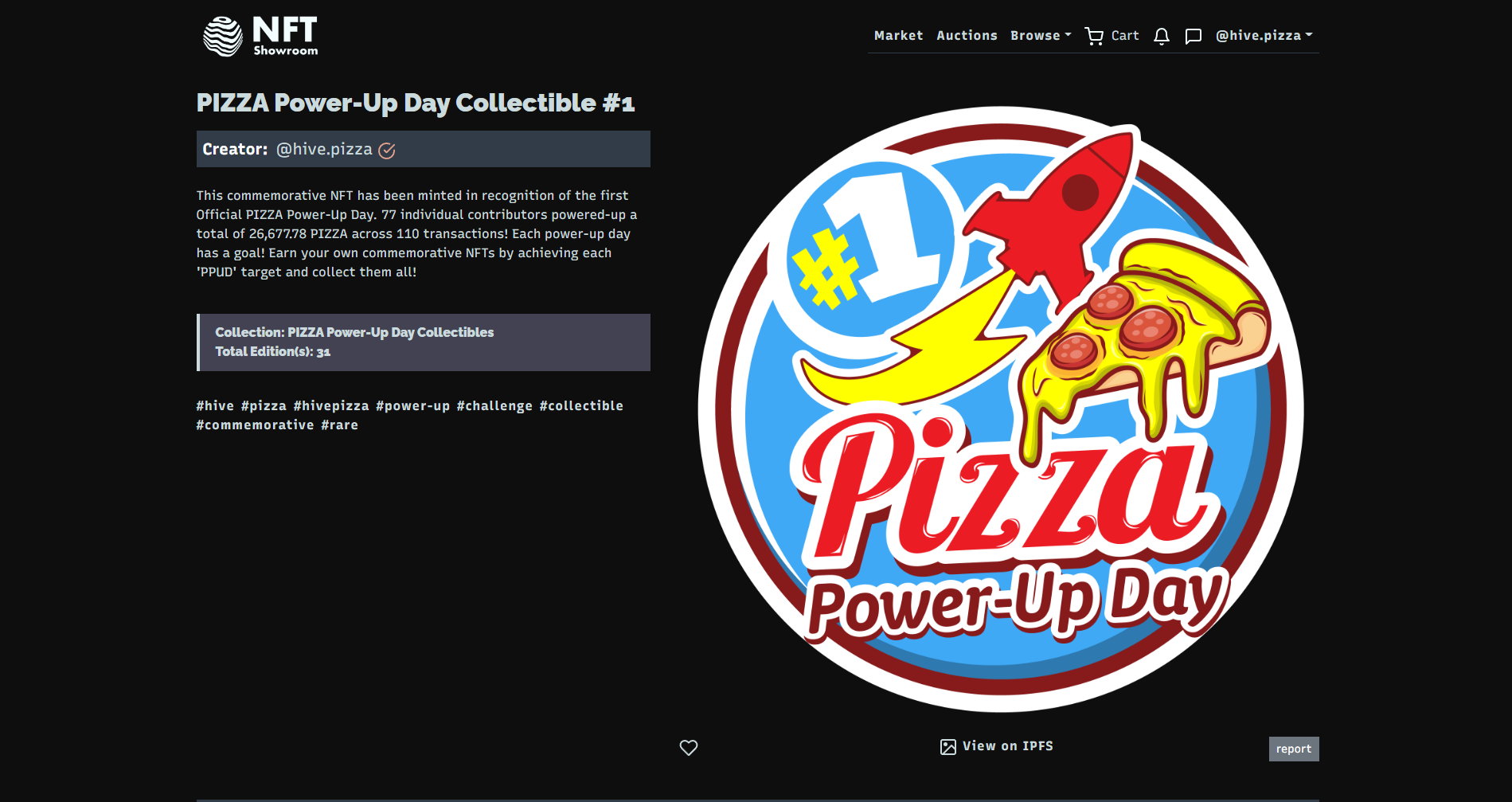Image resolution: width=1512 pixels, height=802 pixels.
Task: Like the NFT with the heart icon
Action: (689, 747)
